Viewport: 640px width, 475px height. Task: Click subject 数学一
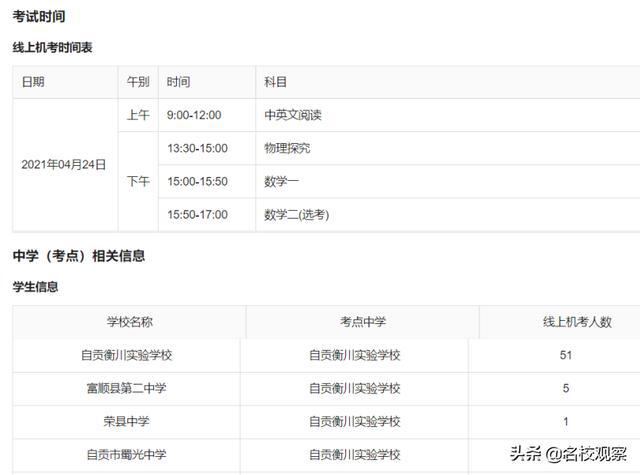pos(282,182)
